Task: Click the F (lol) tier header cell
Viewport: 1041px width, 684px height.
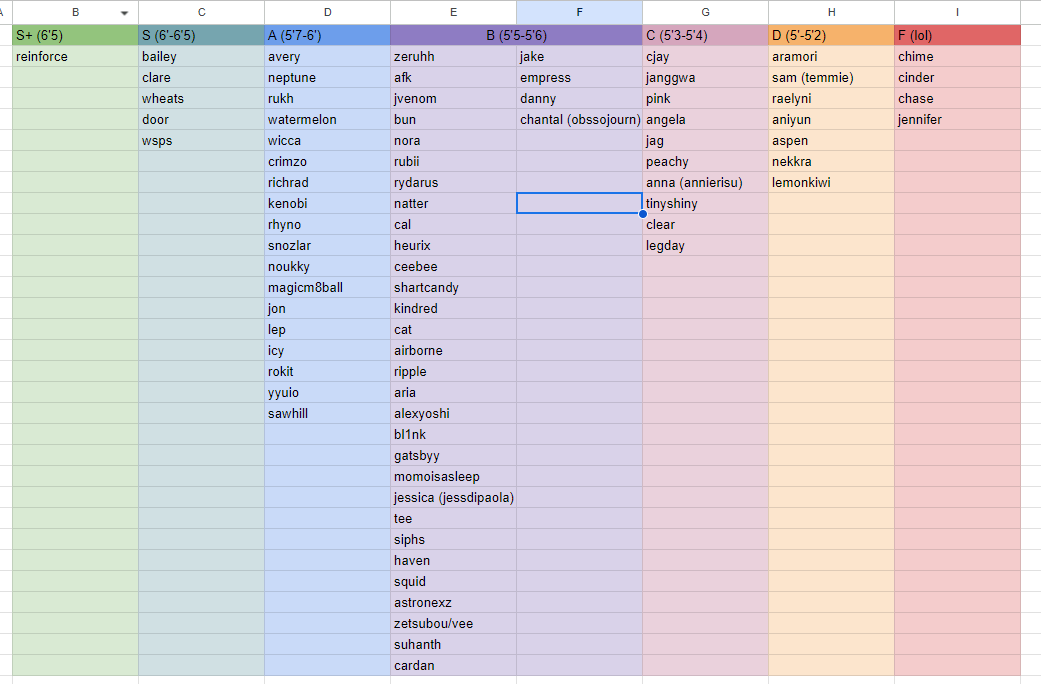Action: tap(957, 35)
